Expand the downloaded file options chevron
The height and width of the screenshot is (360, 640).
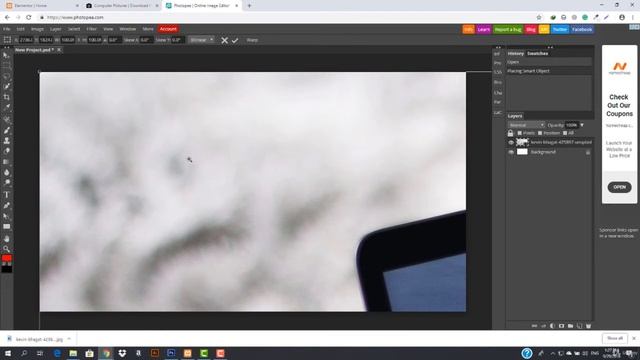pyautogui.click(x=69, y=339)
